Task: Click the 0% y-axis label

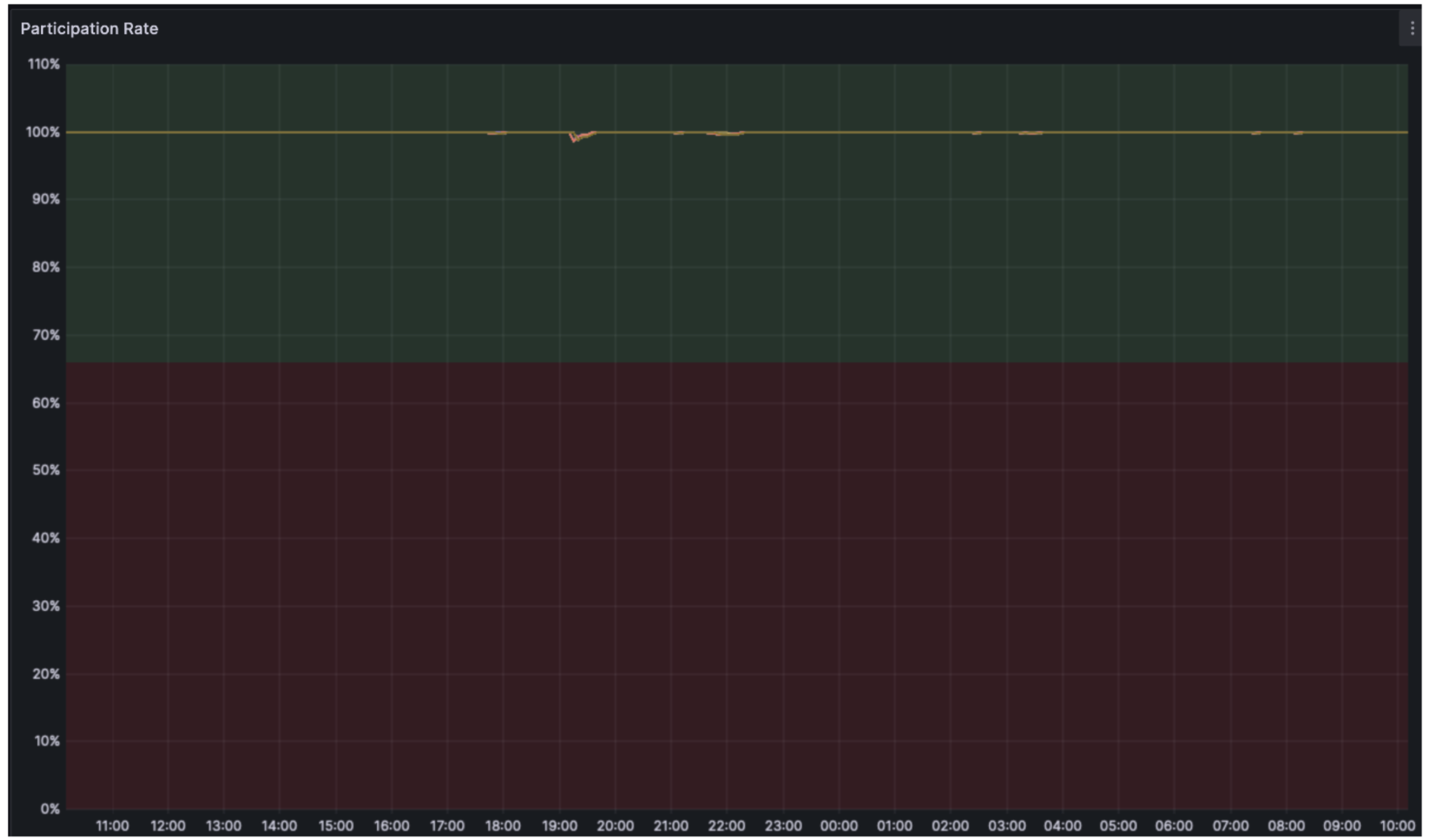Action: [x=49, y=808]
